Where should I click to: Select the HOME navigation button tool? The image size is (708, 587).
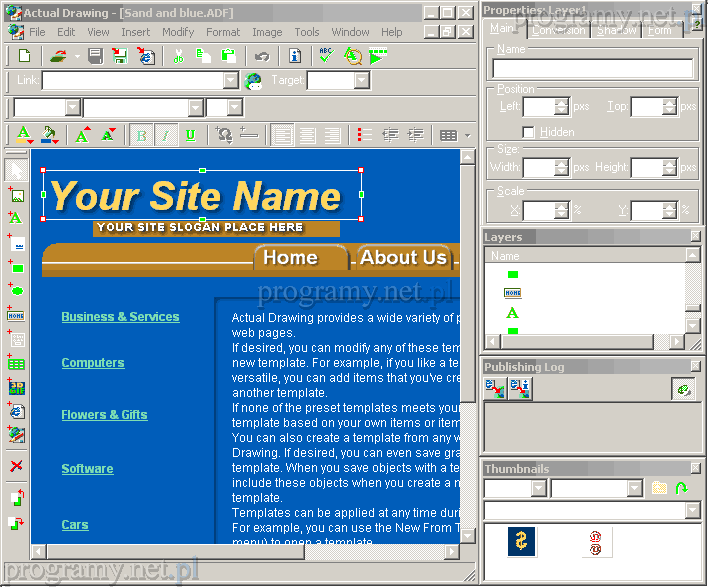pyautogui.click(x=16, y=315)
